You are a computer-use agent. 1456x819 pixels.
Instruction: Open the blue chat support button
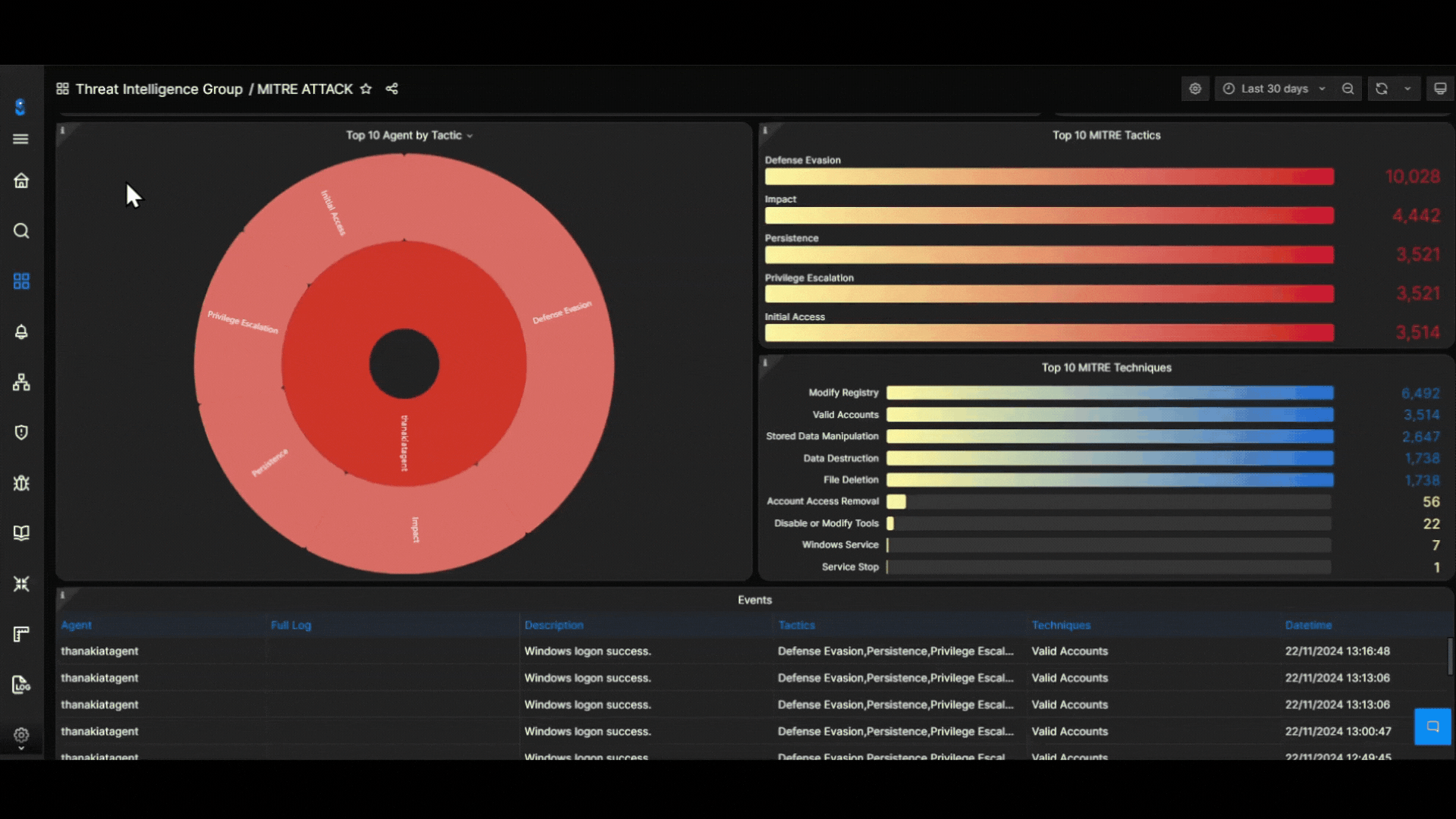1432,726
